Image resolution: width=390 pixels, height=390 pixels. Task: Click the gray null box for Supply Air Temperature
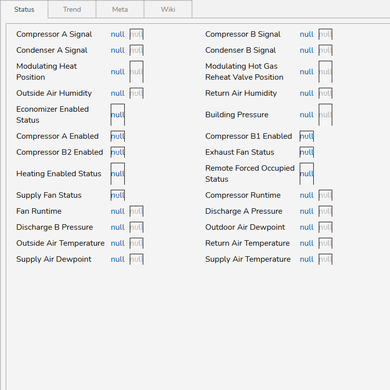pyautogui.click(x=325, y=259)
